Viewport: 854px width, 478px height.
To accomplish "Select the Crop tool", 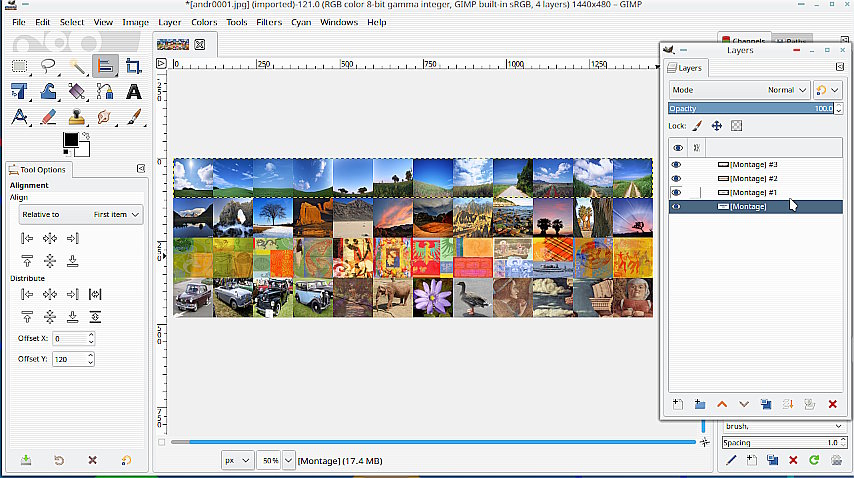I will (x=133, y=66).
